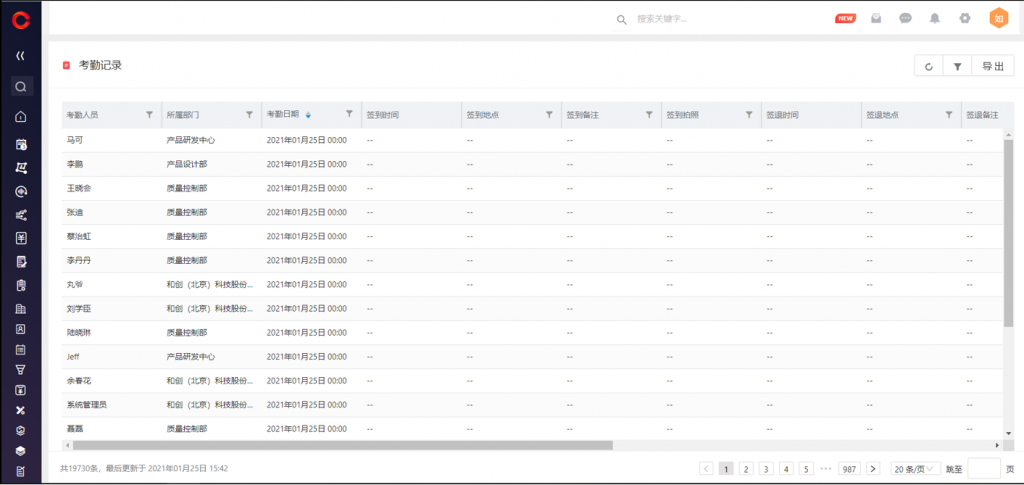1024x485 pixels.
Task: Click the next page arrow button
Action: (872, 468)
